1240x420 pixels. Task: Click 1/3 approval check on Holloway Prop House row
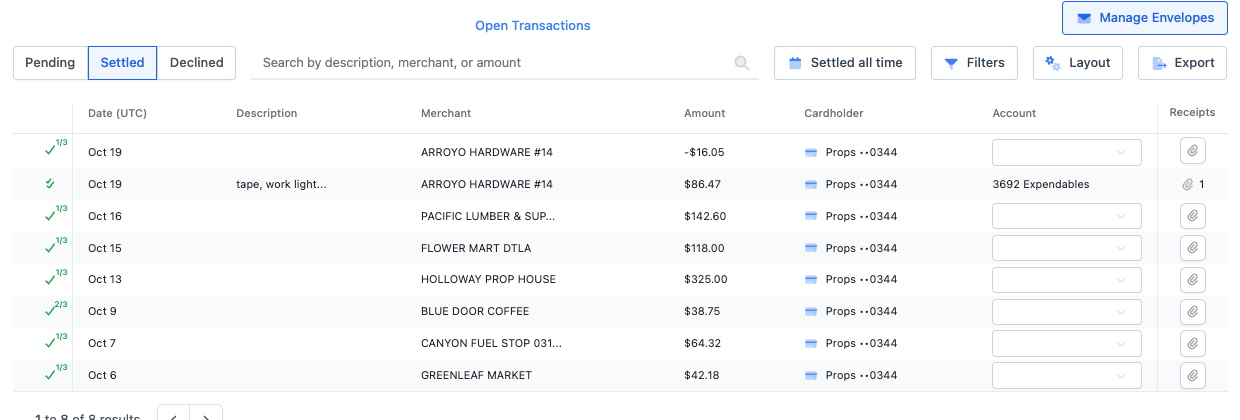click(x=55, y=277)
